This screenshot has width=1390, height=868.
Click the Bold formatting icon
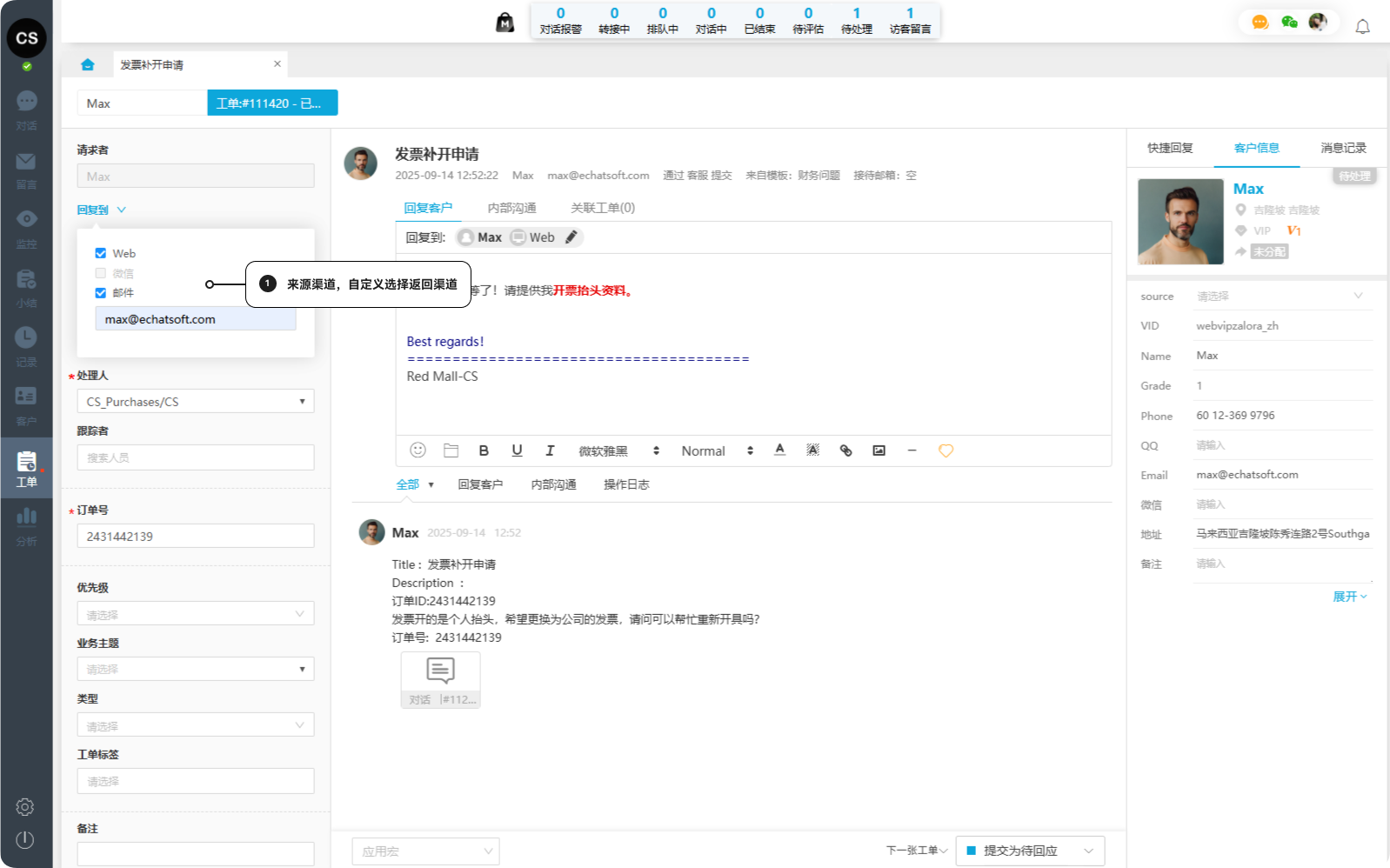point(484,451)
